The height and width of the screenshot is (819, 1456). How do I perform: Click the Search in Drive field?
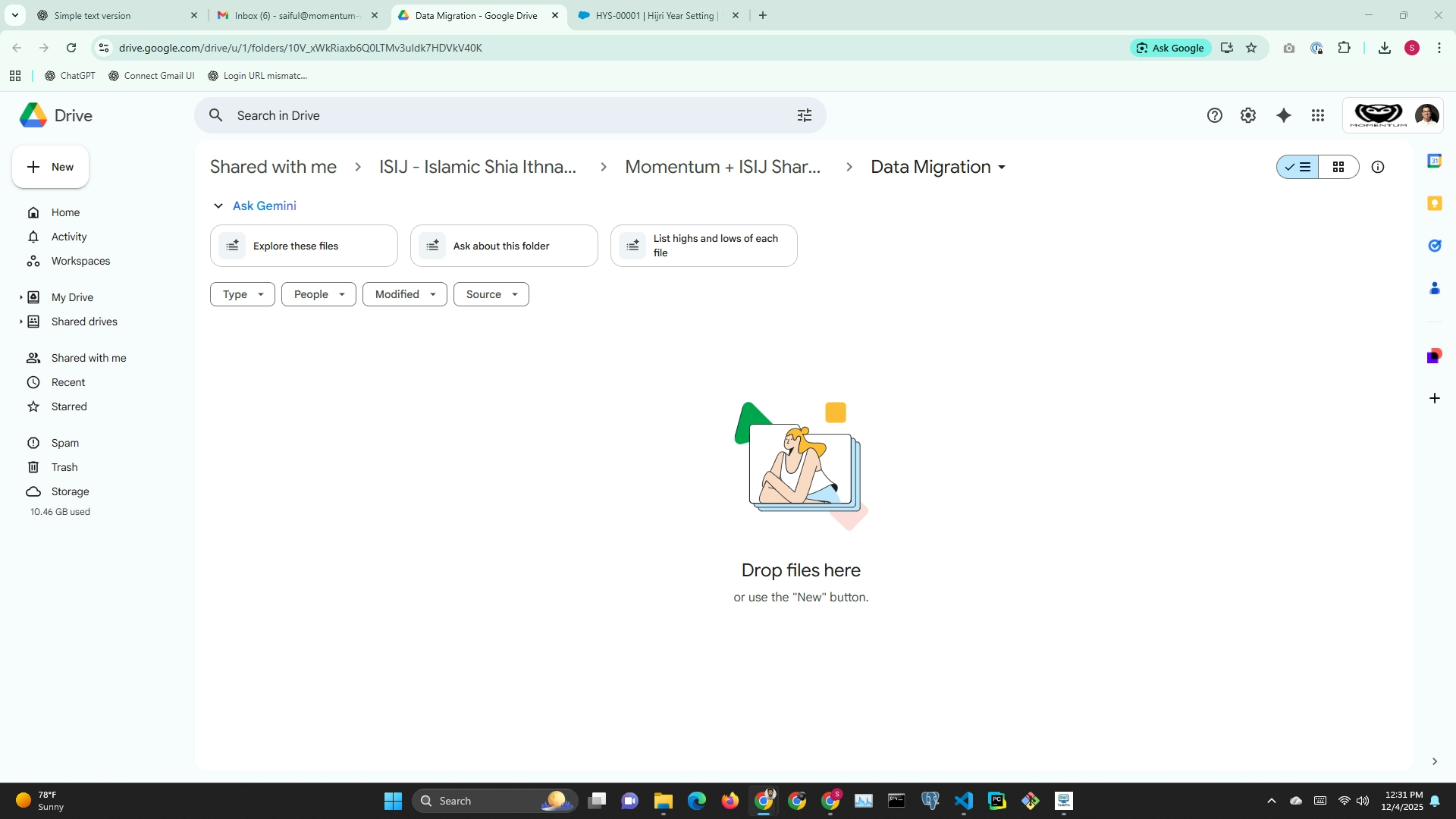point(500,115)
